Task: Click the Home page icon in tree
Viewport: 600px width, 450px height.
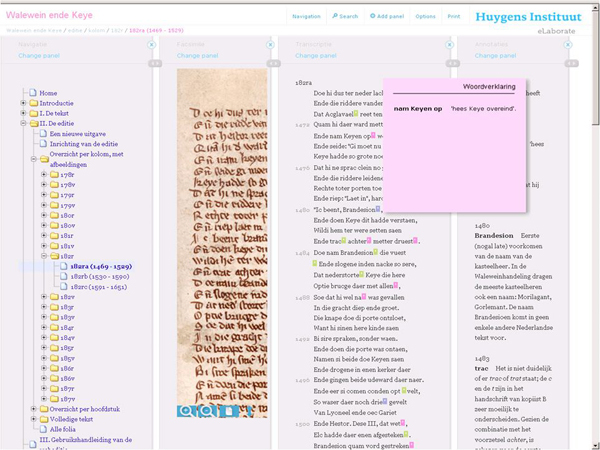Action: pyautogui.click(x=33, y=93)
